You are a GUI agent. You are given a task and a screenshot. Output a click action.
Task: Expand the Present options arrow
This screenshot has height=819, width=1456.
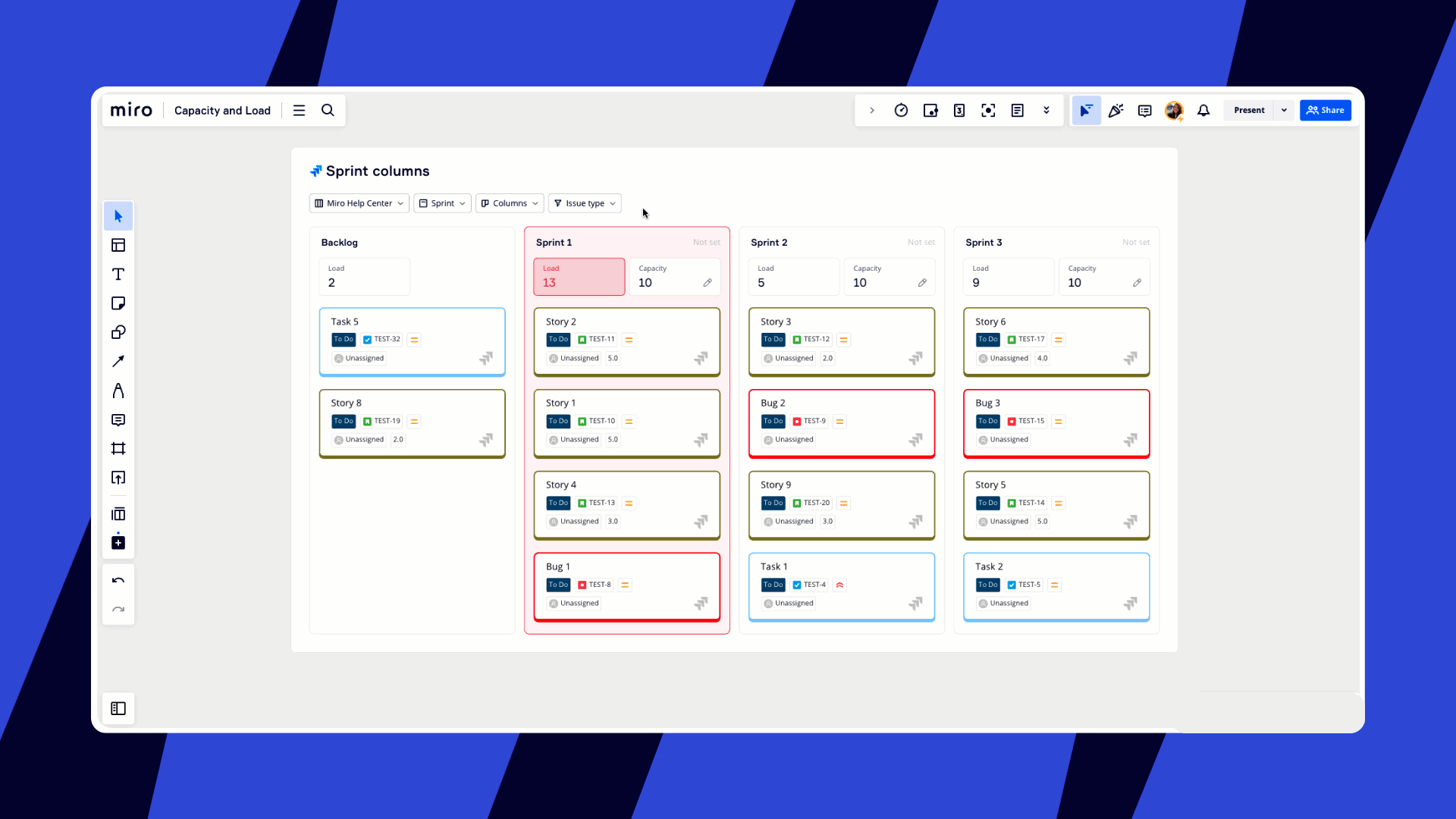pos(1284,111)
